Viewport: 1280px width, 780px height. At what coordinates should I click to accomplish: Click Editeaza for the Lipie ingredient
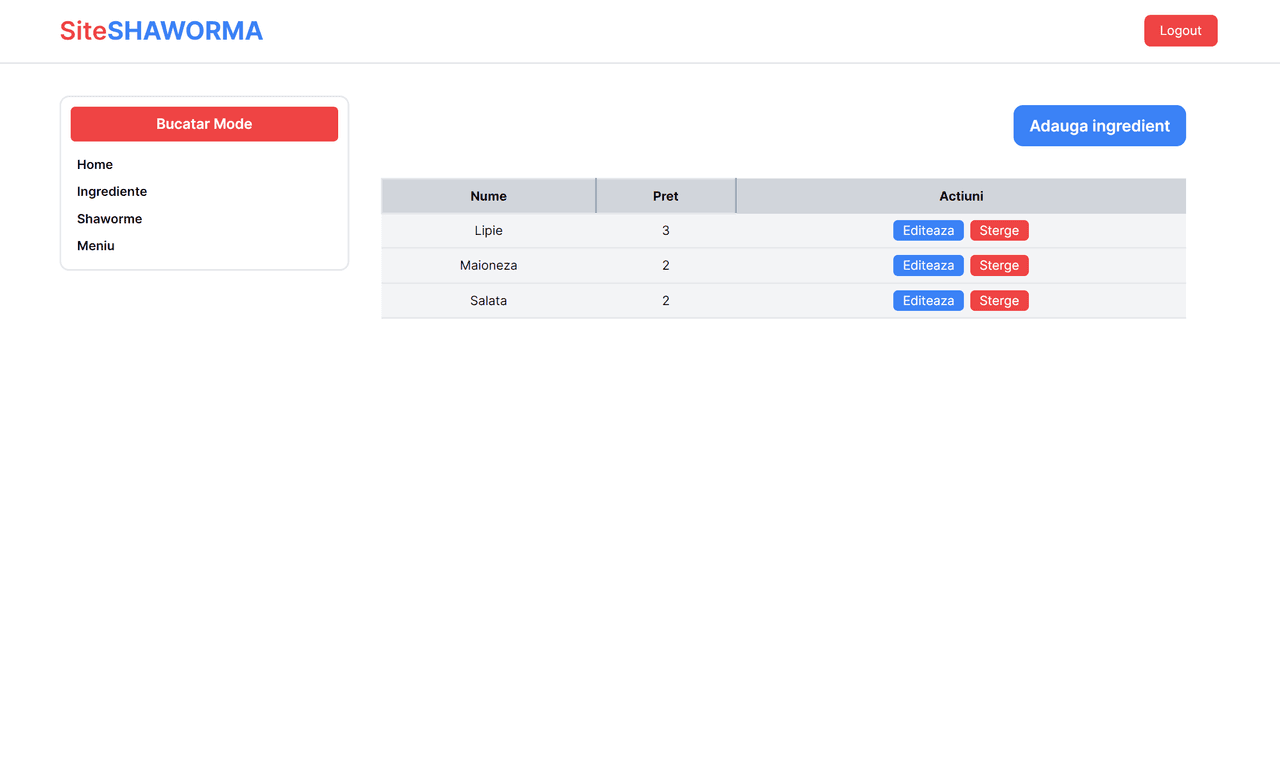coord(928,231)
